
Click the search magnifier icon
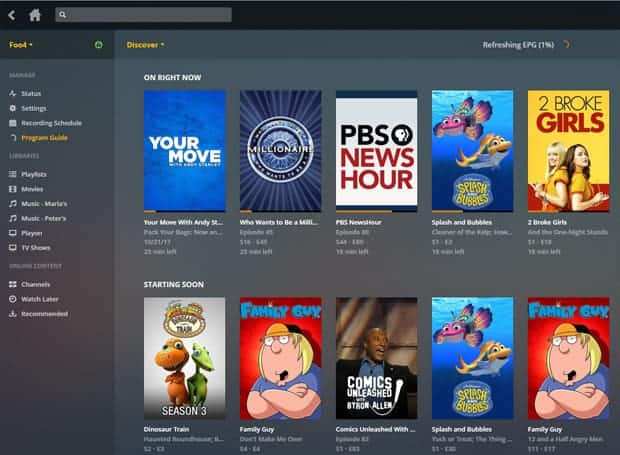click(x=62, y=15)
